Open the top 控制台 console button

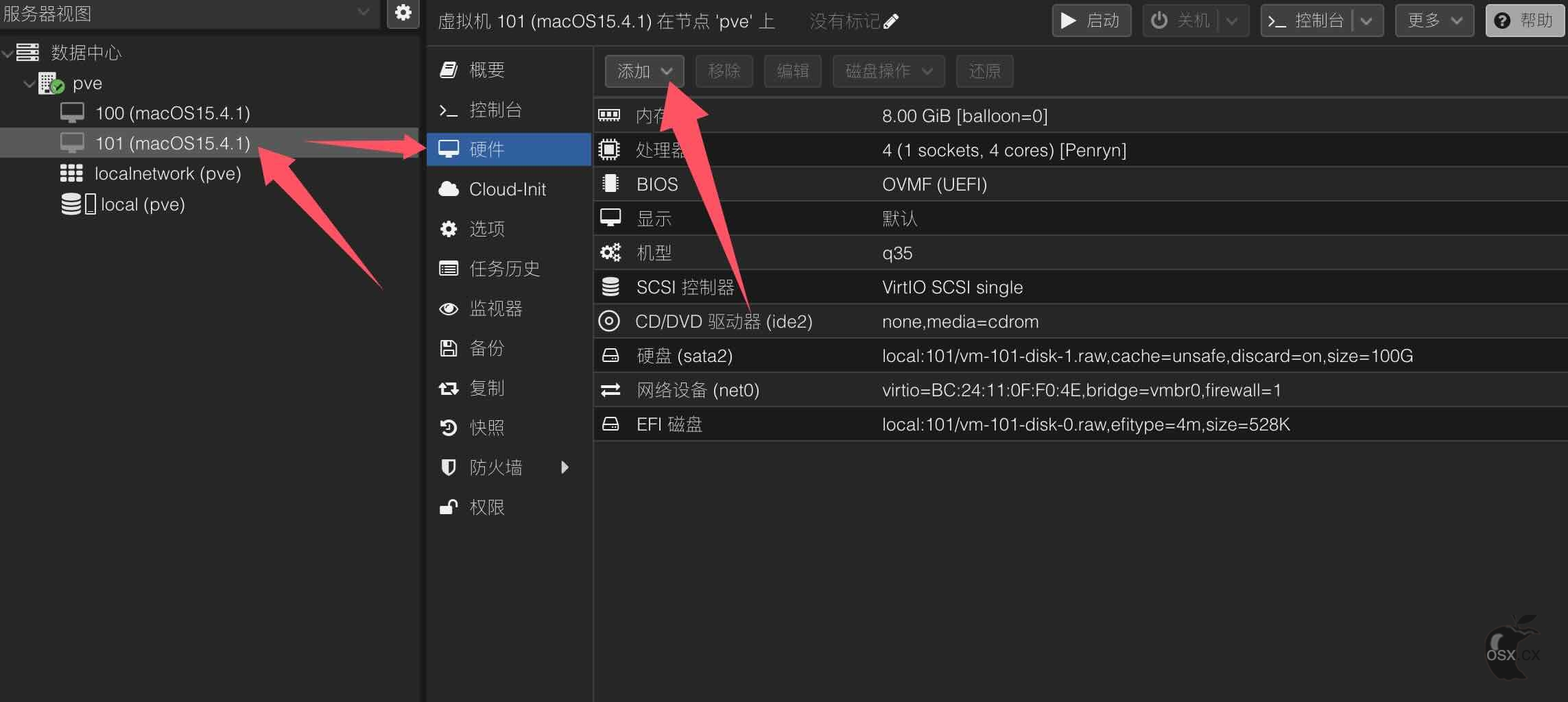[x=1307, y=21]
